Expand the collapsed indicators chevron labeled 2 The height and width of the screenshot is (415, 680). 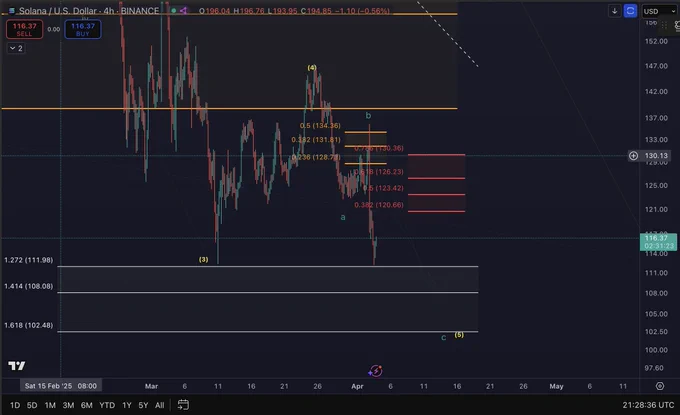16,48
